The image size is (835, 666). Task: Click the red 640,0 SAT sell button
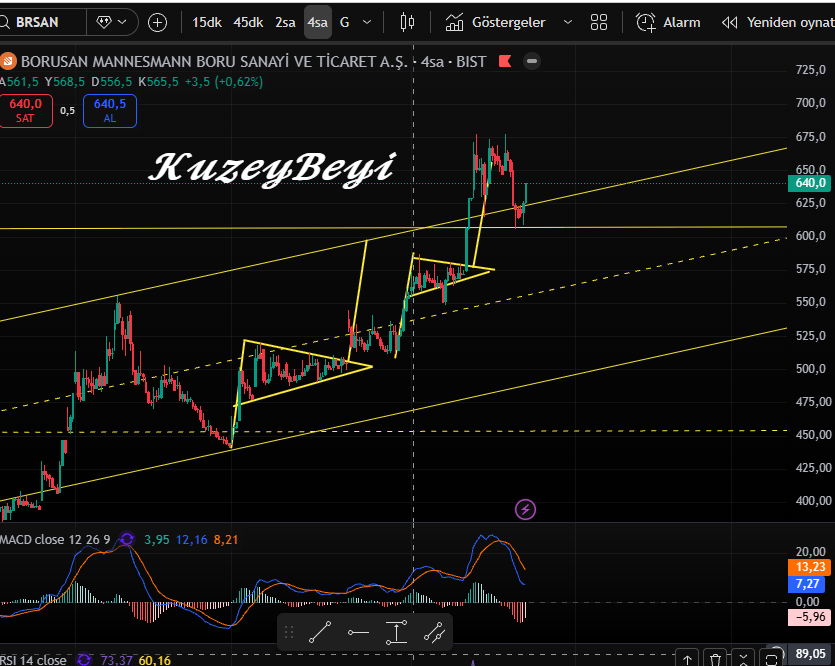(x=26, y=111)
